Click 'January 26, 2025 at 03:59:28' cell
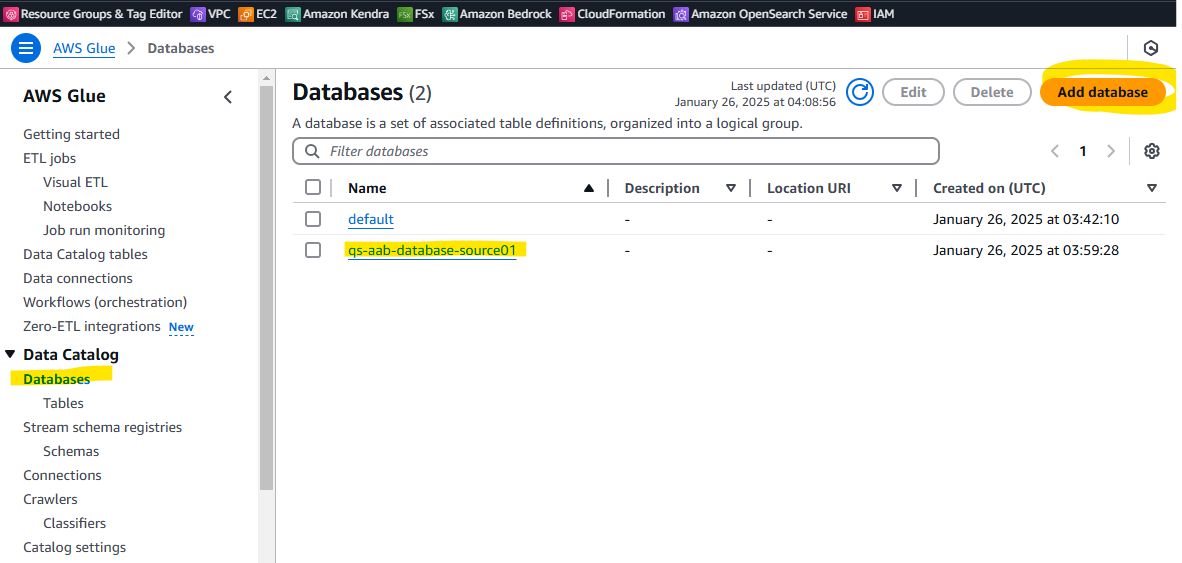Image resolution: width=1182 pixels, height=563 pixels. pos(1026,250)
